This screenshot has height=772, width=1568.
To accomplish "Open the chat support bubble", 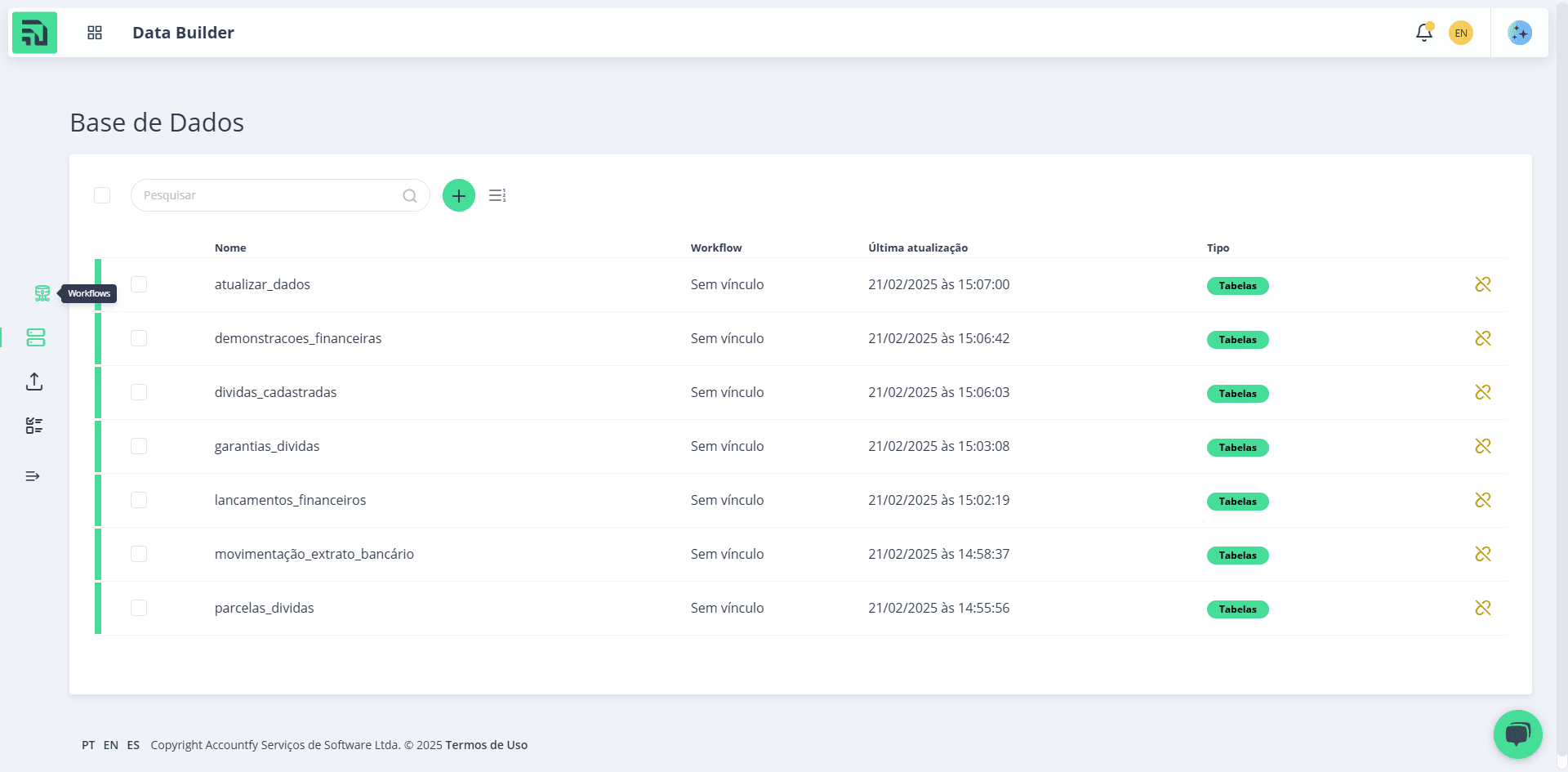I will [x=1518, y=734].
